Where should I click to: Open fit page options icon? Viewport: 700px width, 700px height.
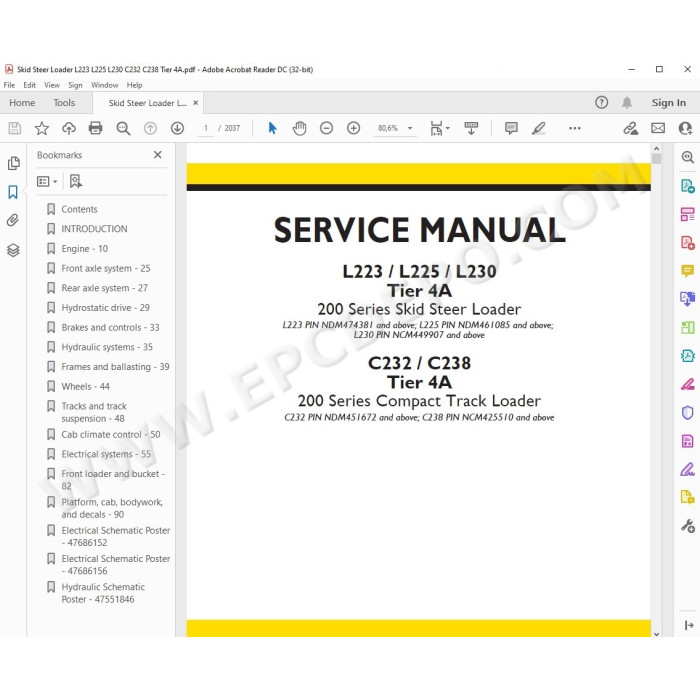(439, 128)
